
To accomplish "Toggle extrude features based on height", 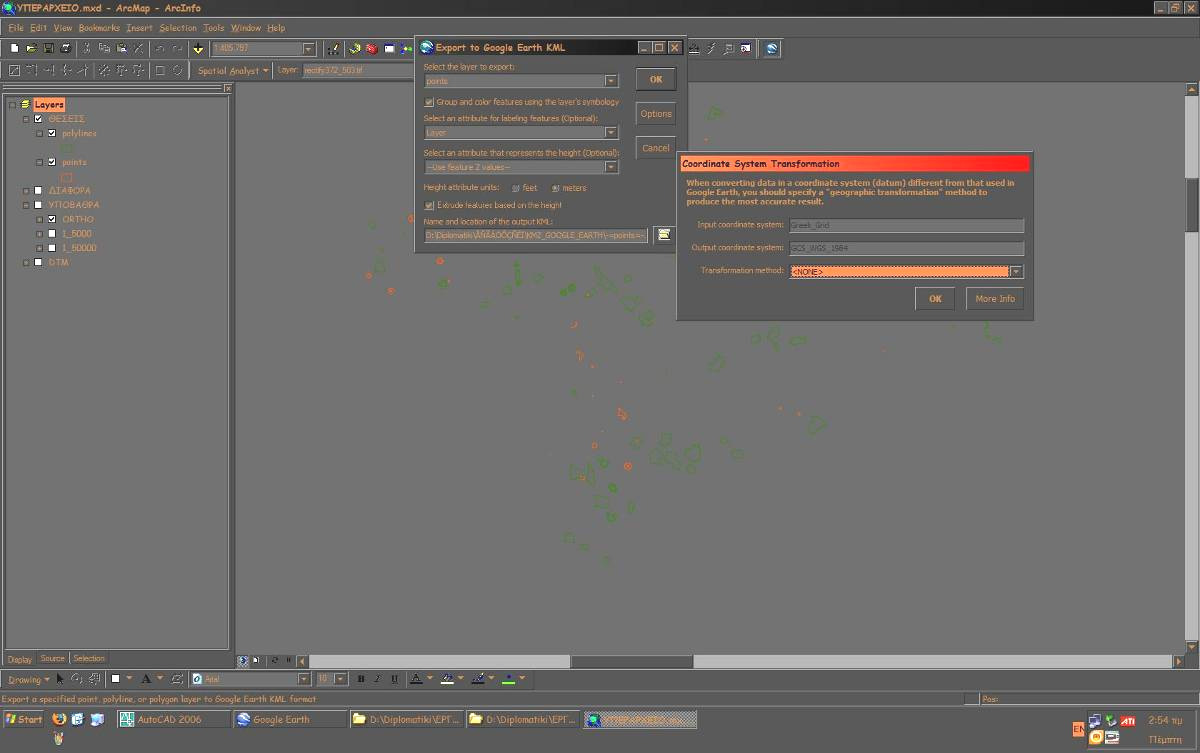I will (429, 205).
